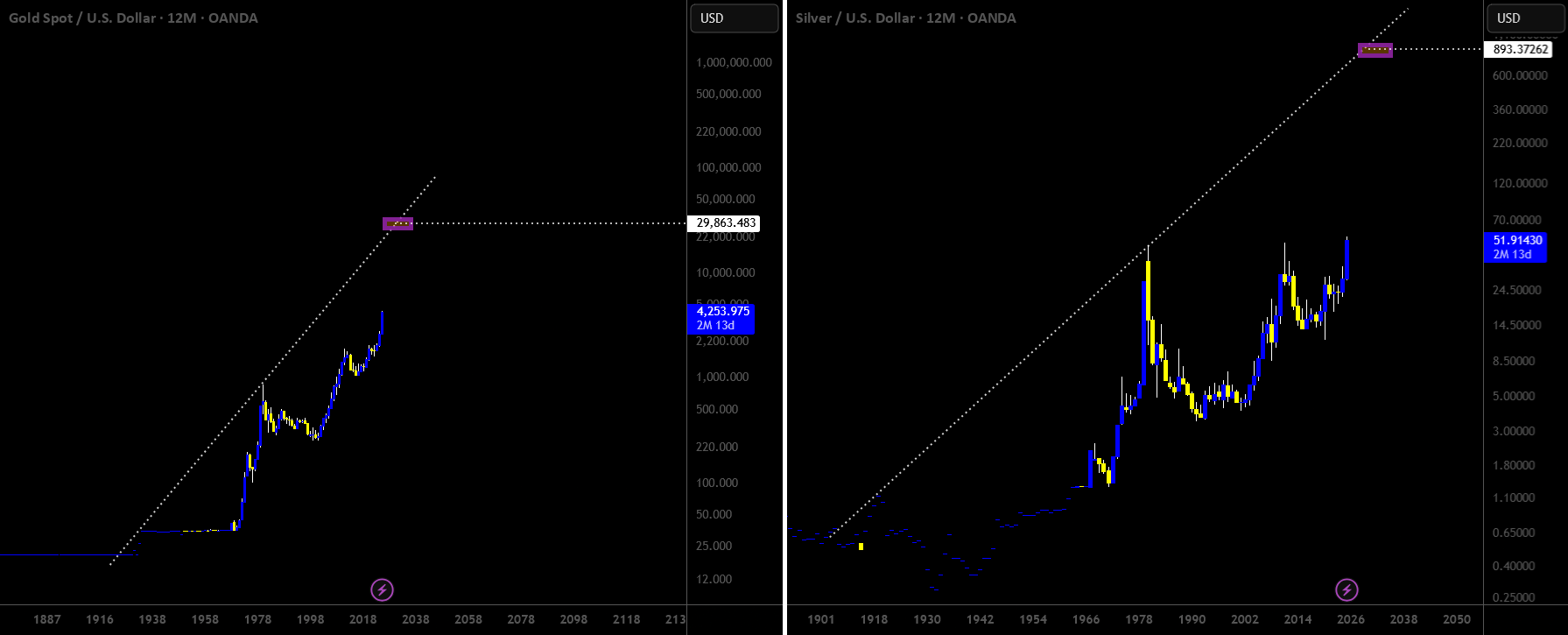Click 100,000.000 on the gold price scale
Screen dimensions: 1568x635
click(x=728, y=167)
